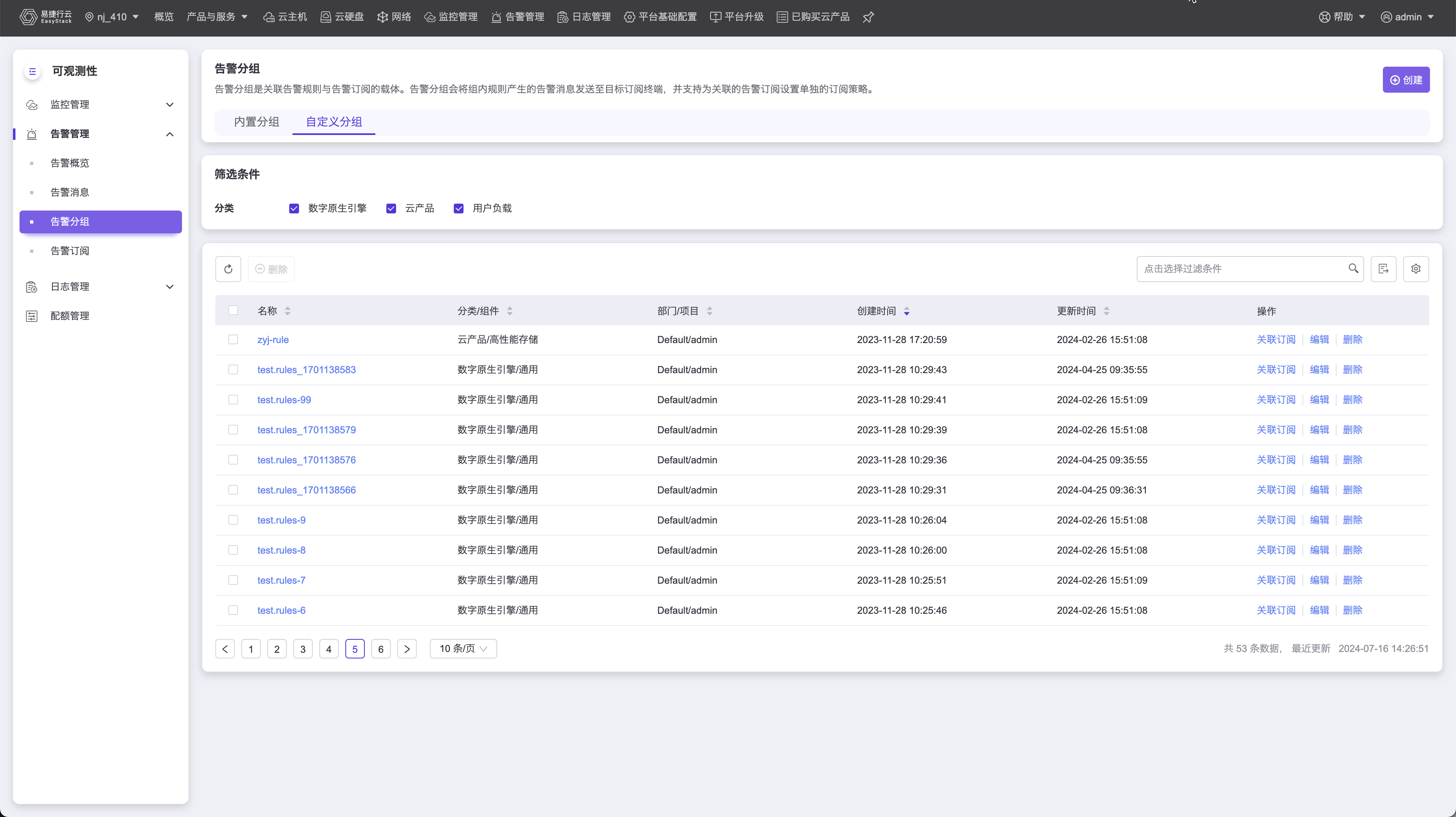The image size is (1456, 817).
Task: Open the nj_410 region dropdown
Action: coord(112,17)
